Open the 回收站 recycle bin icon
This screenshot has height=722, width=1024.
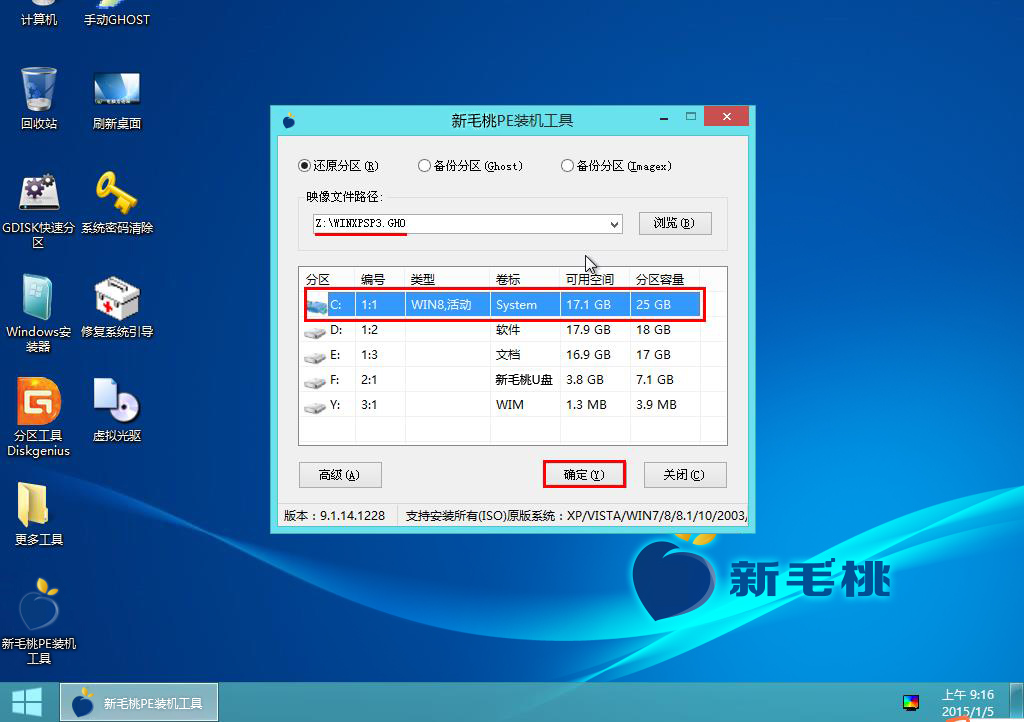tap(39, 98)
